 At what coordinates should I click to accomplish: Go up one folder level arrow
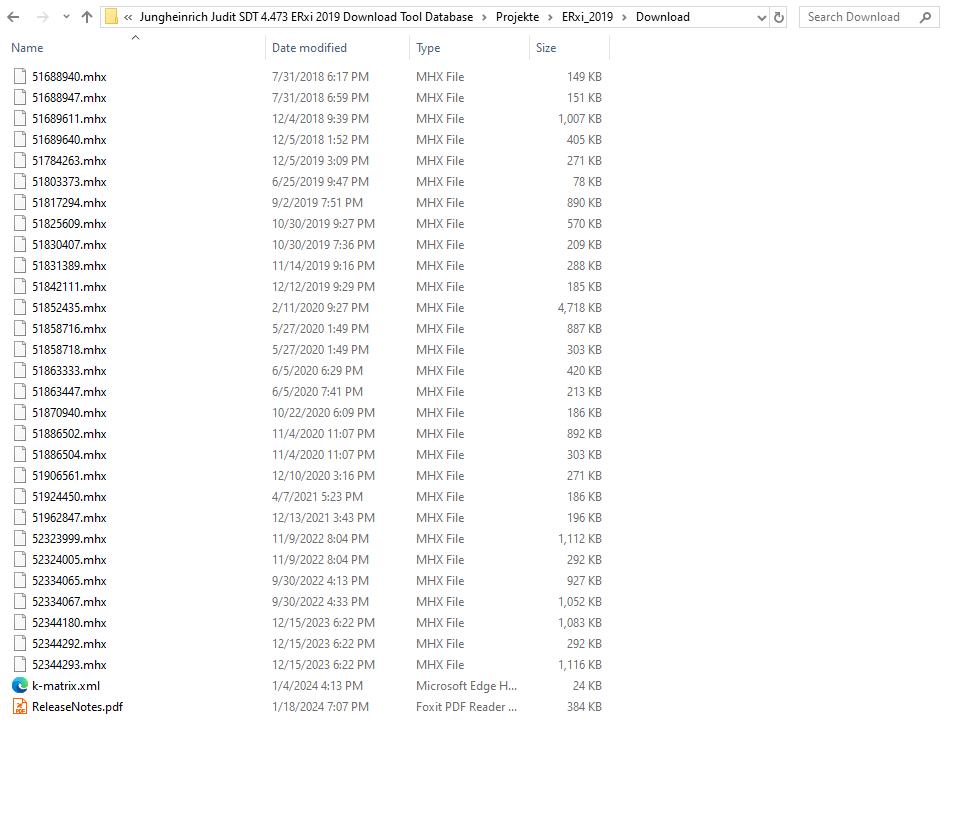coord(87,17)
